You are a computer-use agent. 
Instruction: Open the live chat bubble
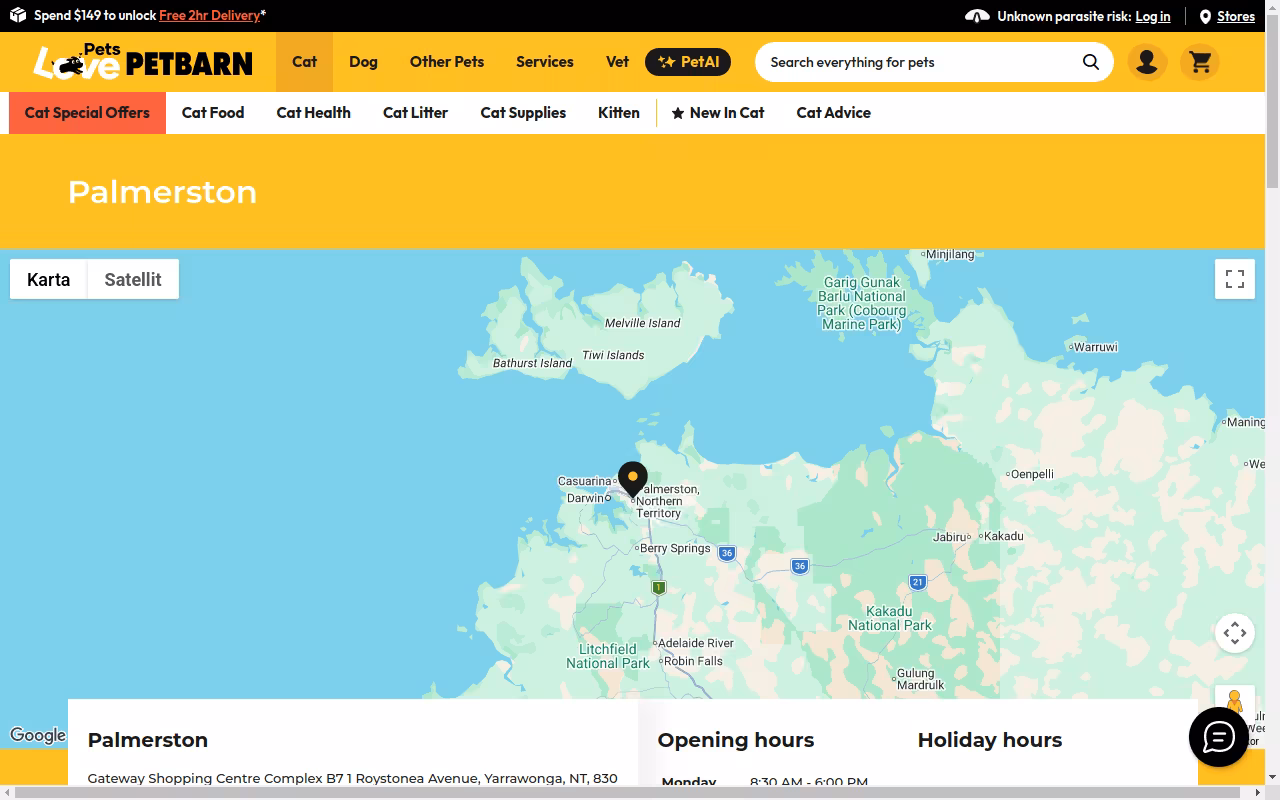pyautogui.click(x=1218, y=737)
